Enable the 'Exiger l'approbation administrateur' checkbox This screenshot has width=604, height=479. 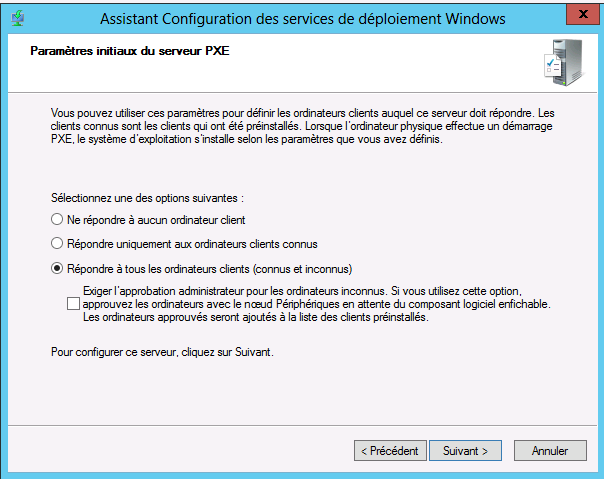[73, 304]
